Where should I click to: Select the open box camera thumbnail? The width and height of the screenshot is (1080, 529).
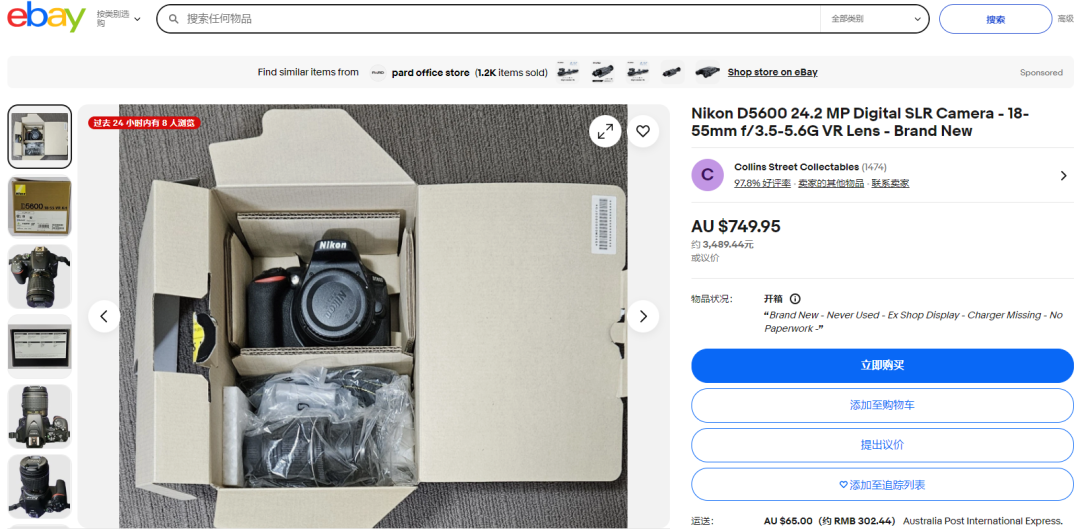click(x=40, y=136)
